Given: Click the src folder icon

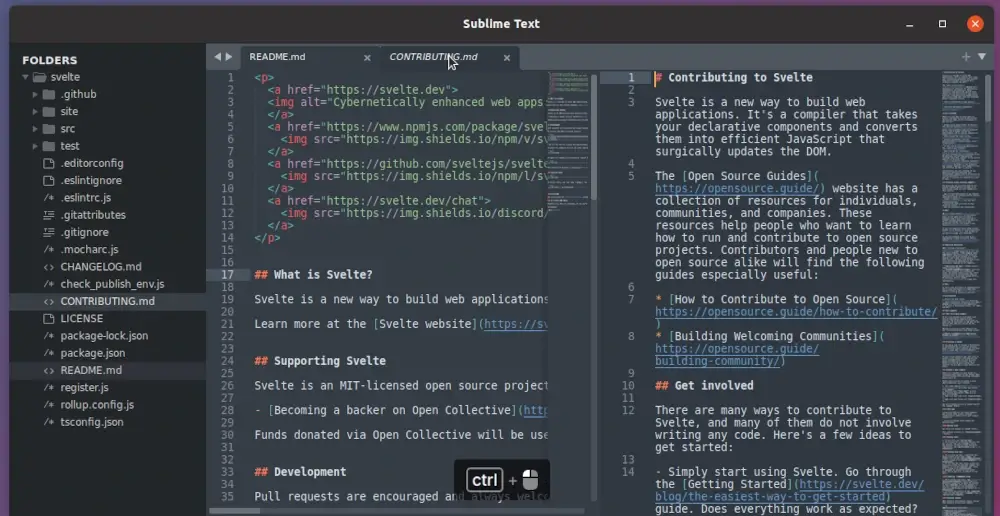Looking at the screenshot, I should [48, 129].
